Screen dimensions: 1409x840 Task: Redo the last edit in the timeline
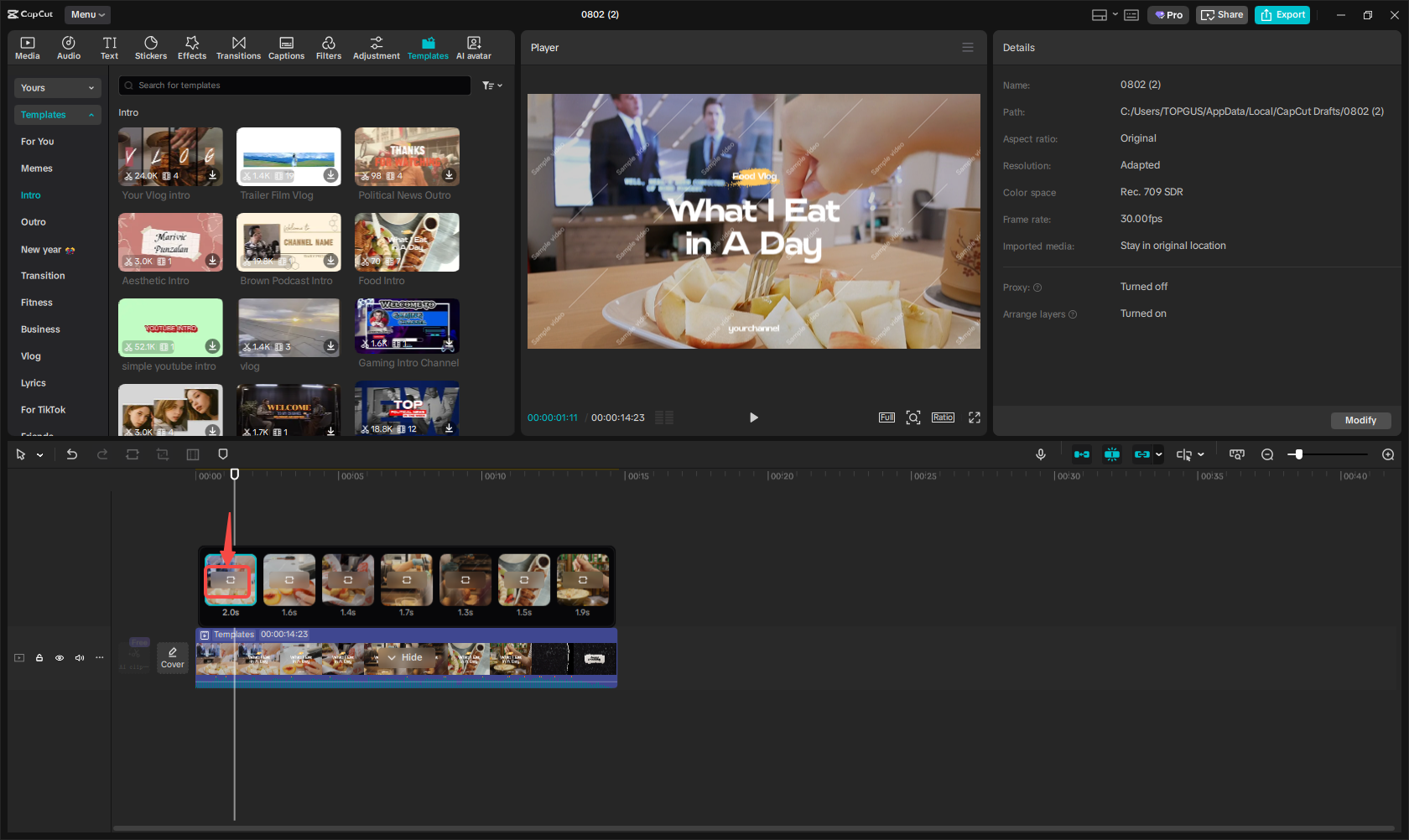click(x=102, y=454)
